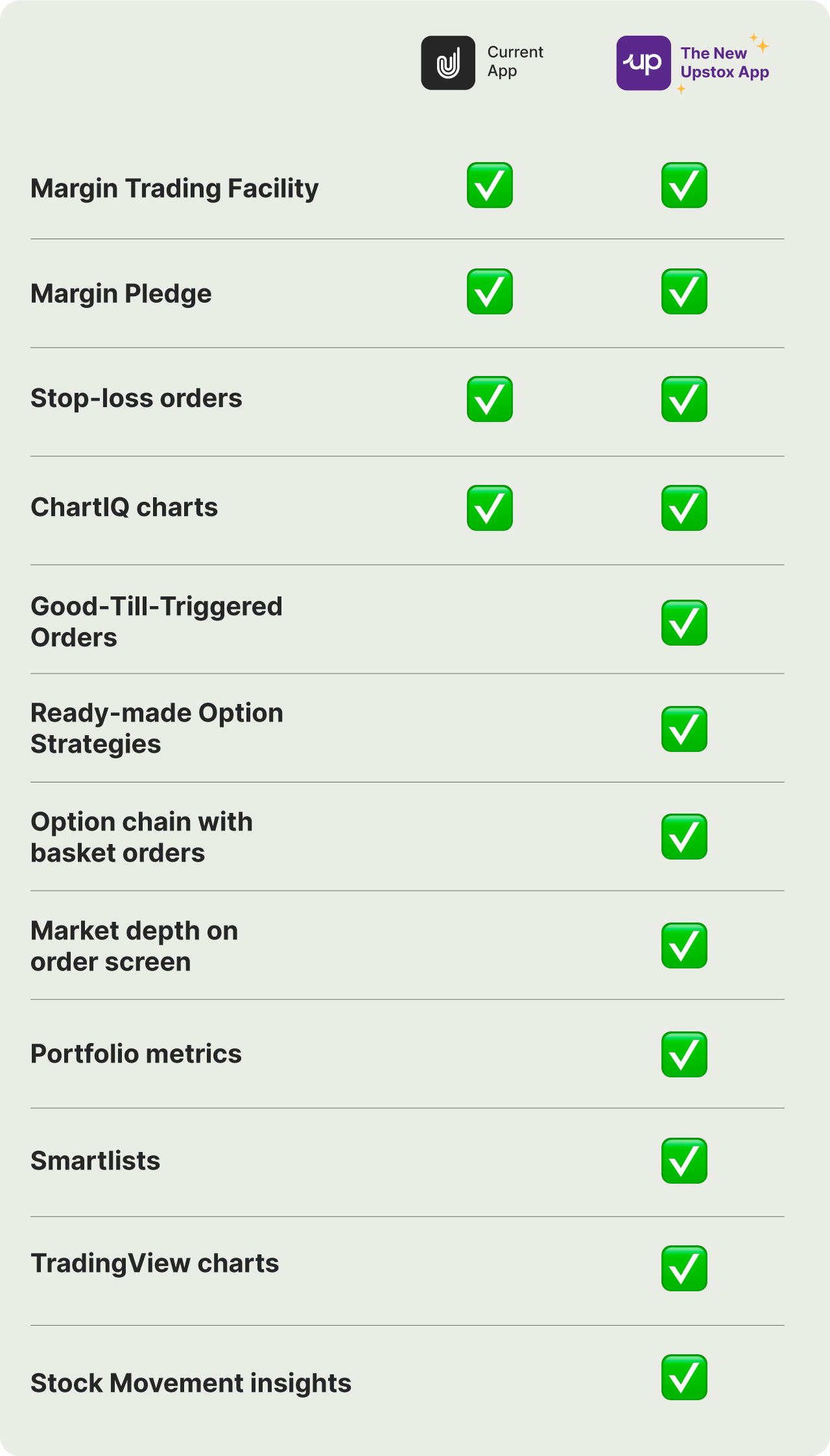Click checkmark for TradingView charts row

click(x=684, y=1269)
